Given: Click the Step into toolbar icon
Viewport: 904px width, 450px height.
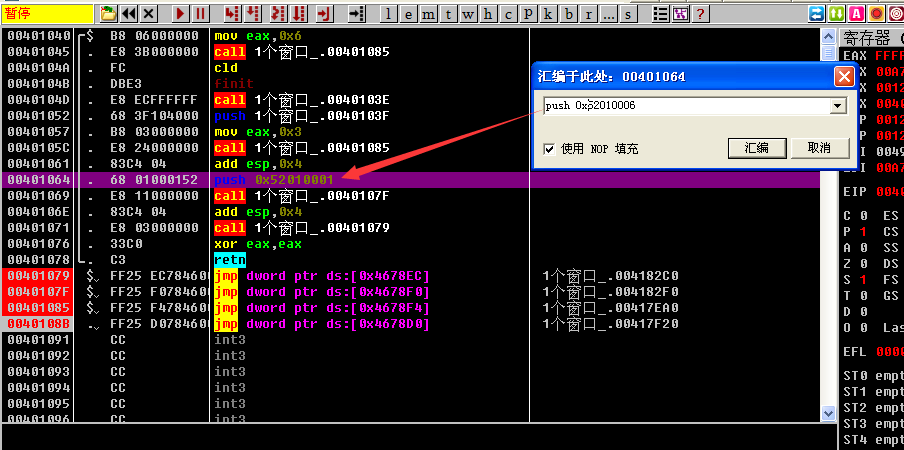Looking at the screenshot, I should tap(231, 13).
